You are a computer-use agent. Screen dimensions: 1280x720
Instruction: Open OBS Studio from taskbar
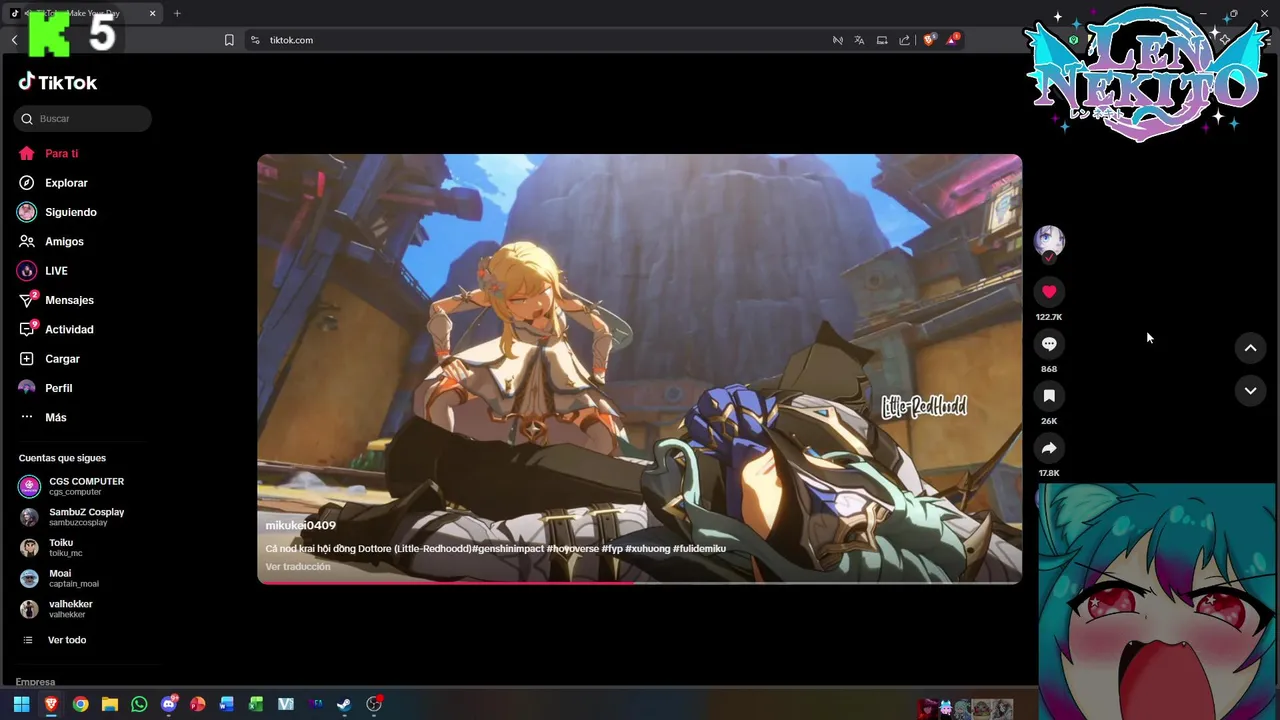374,704
